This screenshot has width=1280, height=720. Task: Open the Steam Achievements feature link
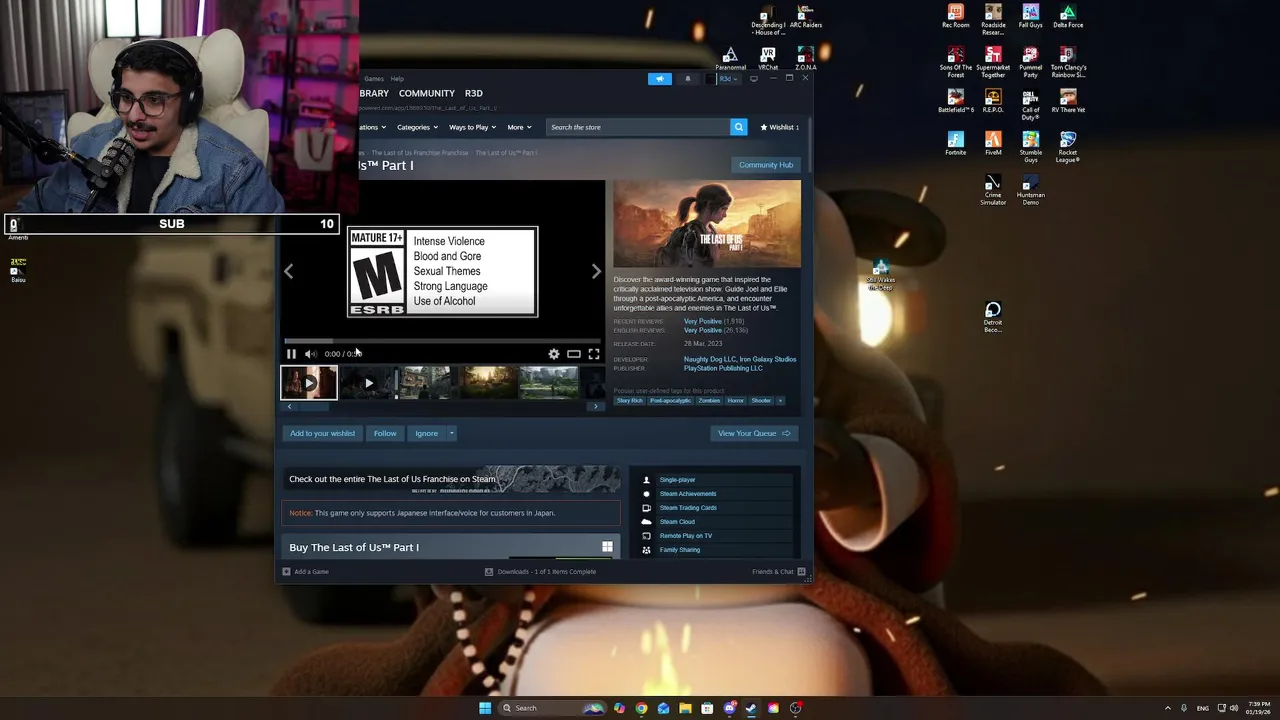tap(688, 494)
